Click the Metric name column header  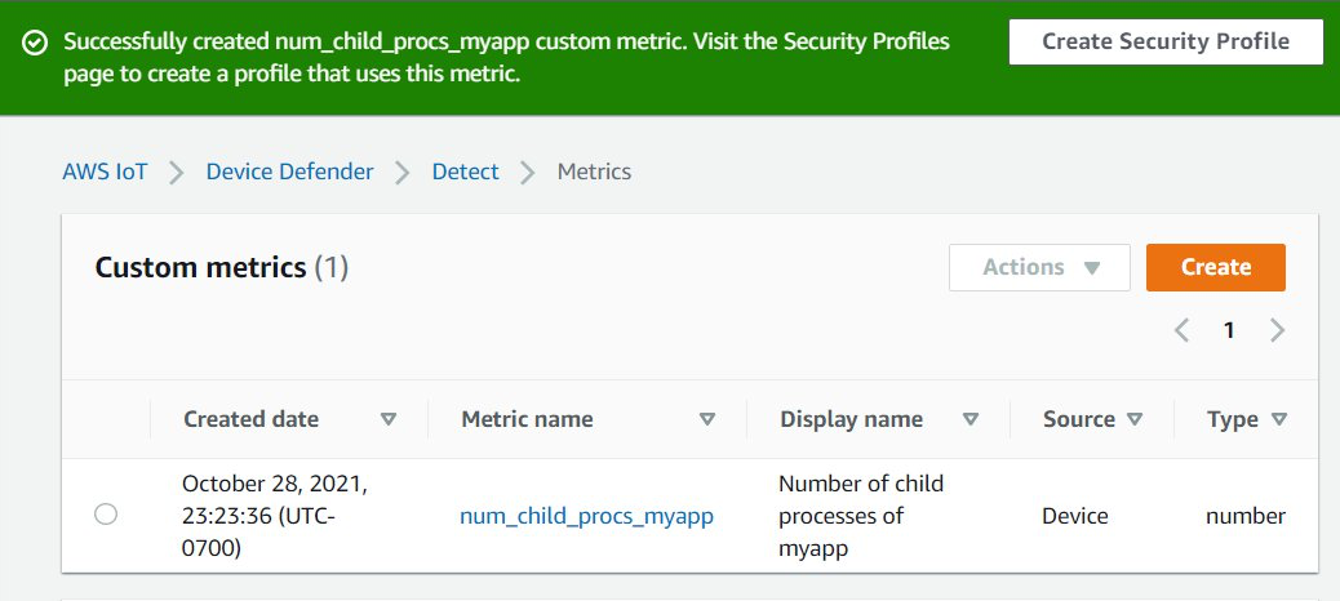tap(527, 420)
